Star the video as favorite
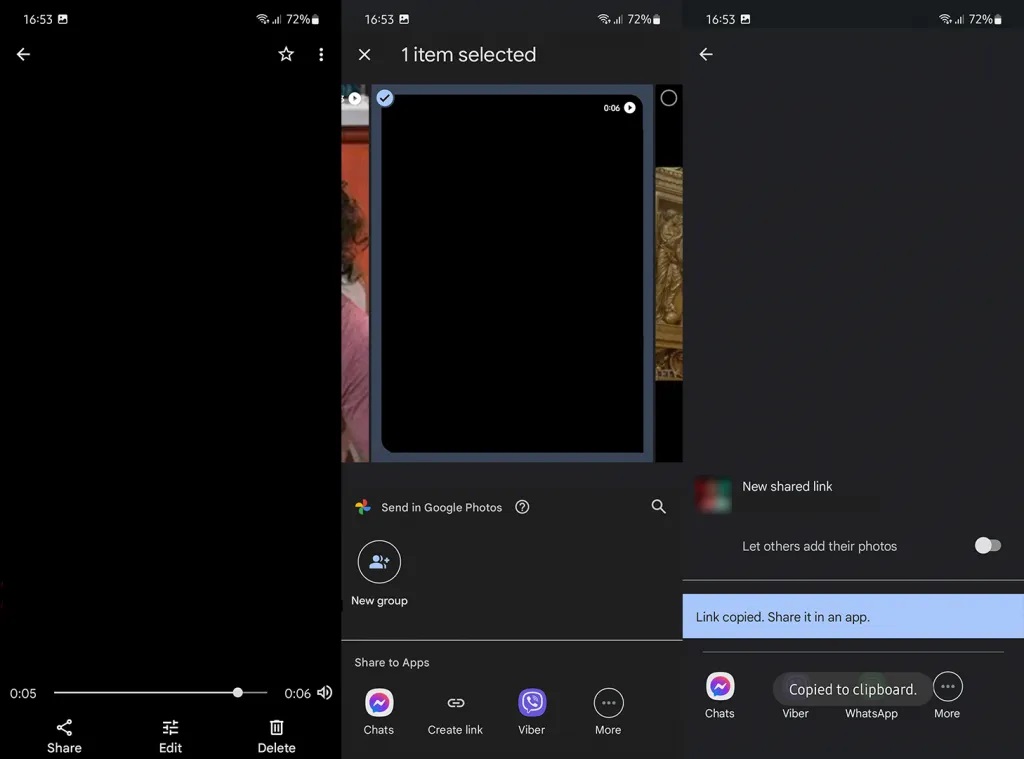The image size is (1024, 759). click(286, 54)
